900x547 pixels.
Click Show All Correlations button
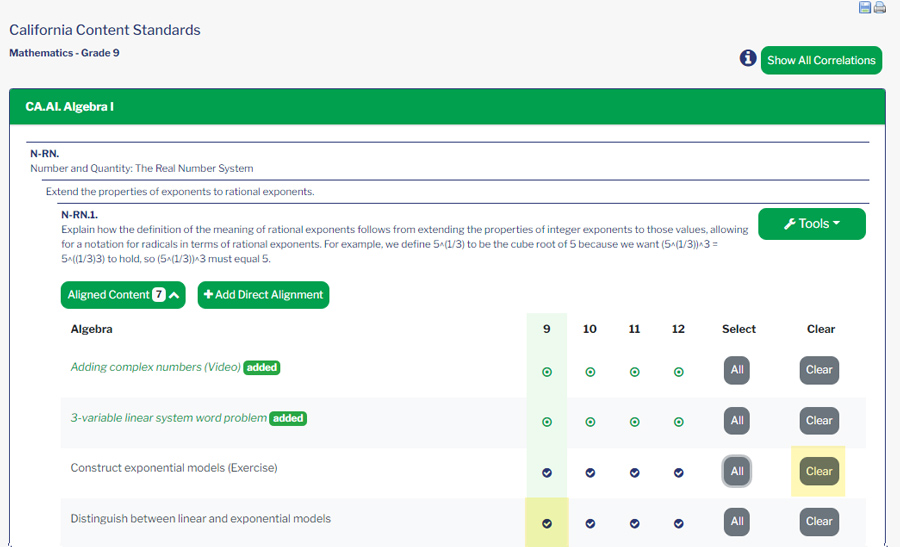[821, 60]
